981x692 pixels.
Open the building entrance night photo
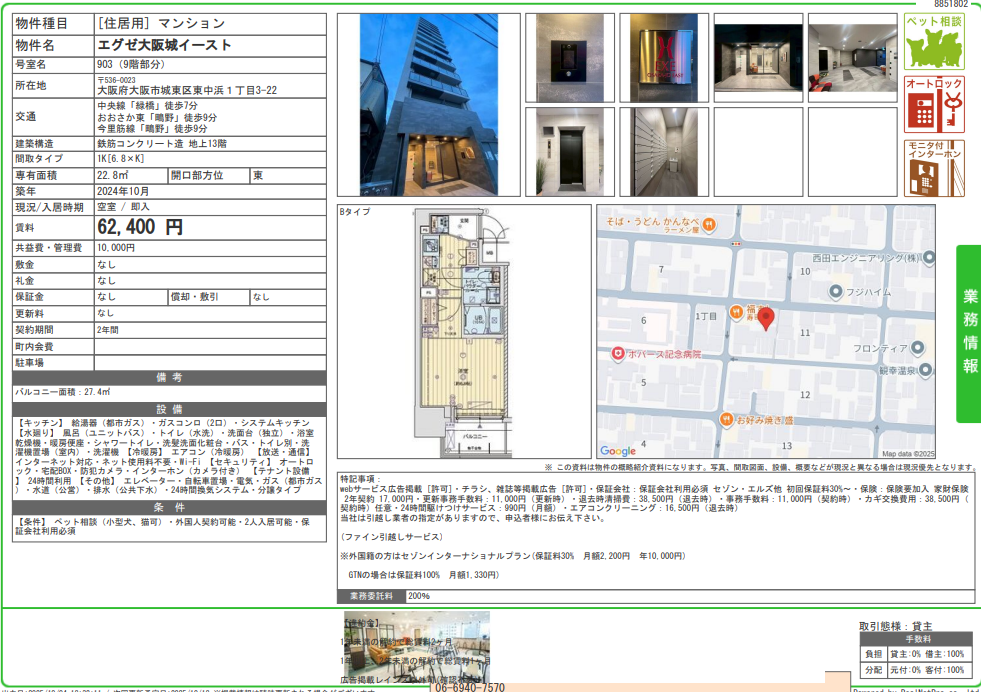tap(757, 57)
